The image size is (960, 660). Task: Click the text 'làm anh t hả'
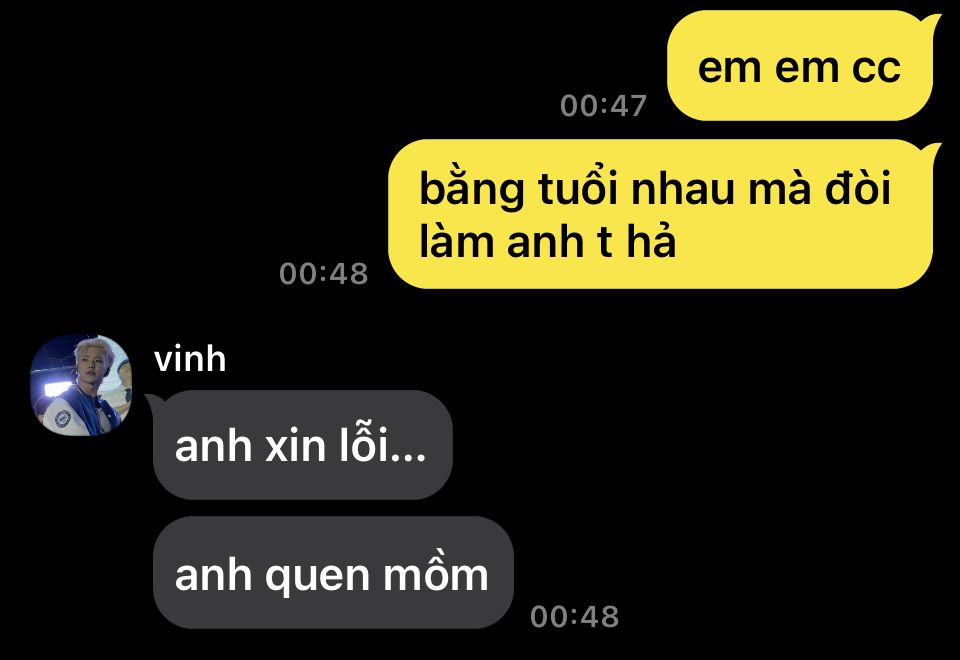tap(547, 242)
